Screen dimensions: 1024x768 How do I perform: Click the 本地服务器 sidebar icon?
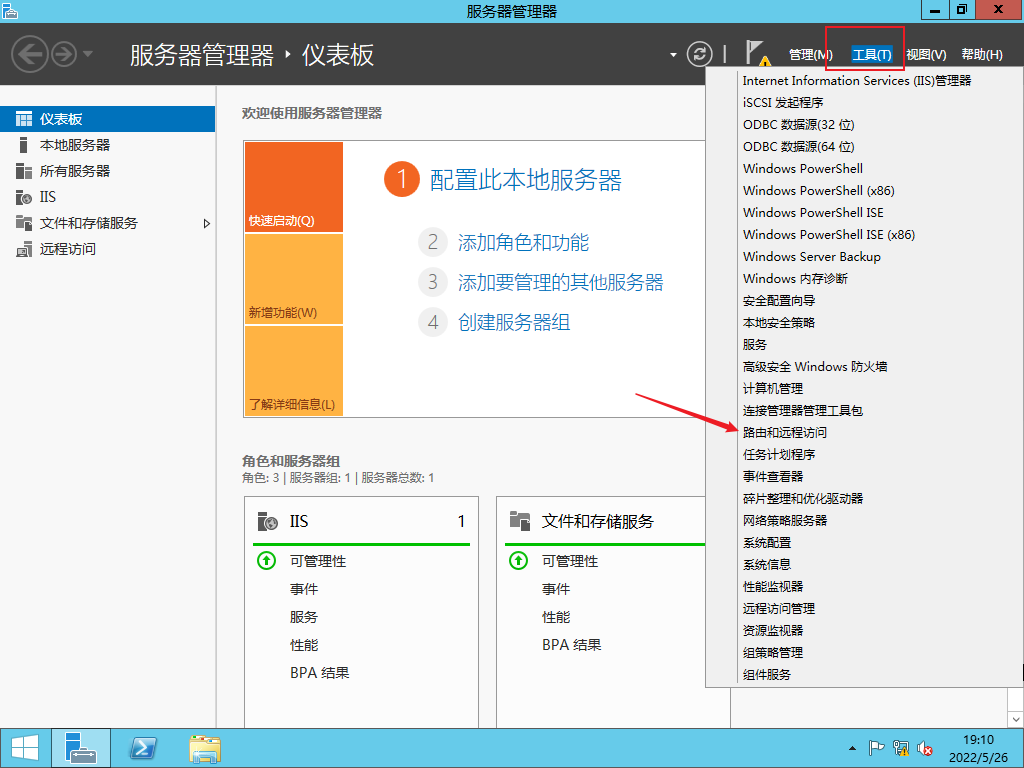(x=24, y=145)
